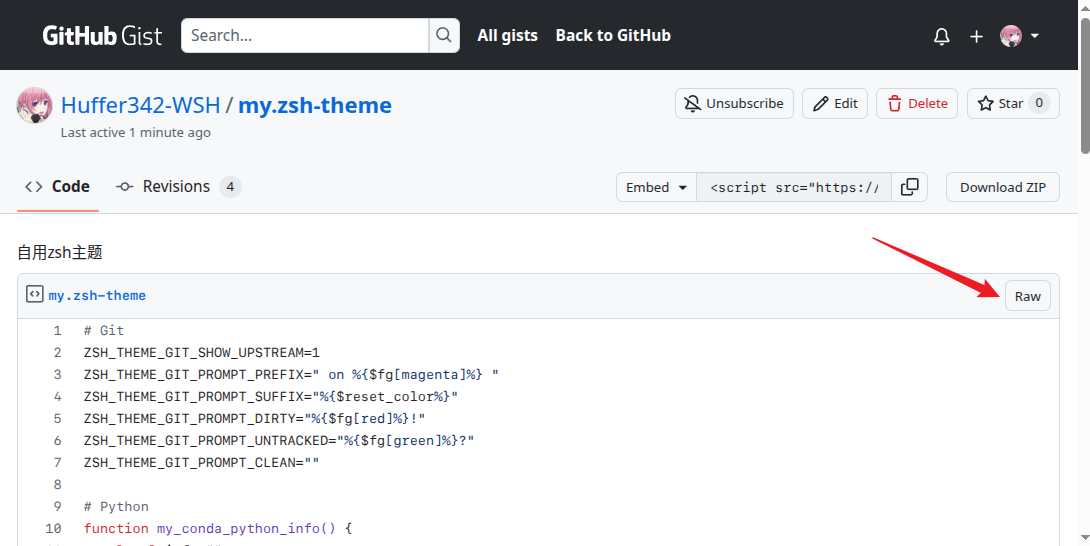Click the GitHub Gist logo
The height and width of the screenshot is (546, 1090).
[x=102, y=36]
